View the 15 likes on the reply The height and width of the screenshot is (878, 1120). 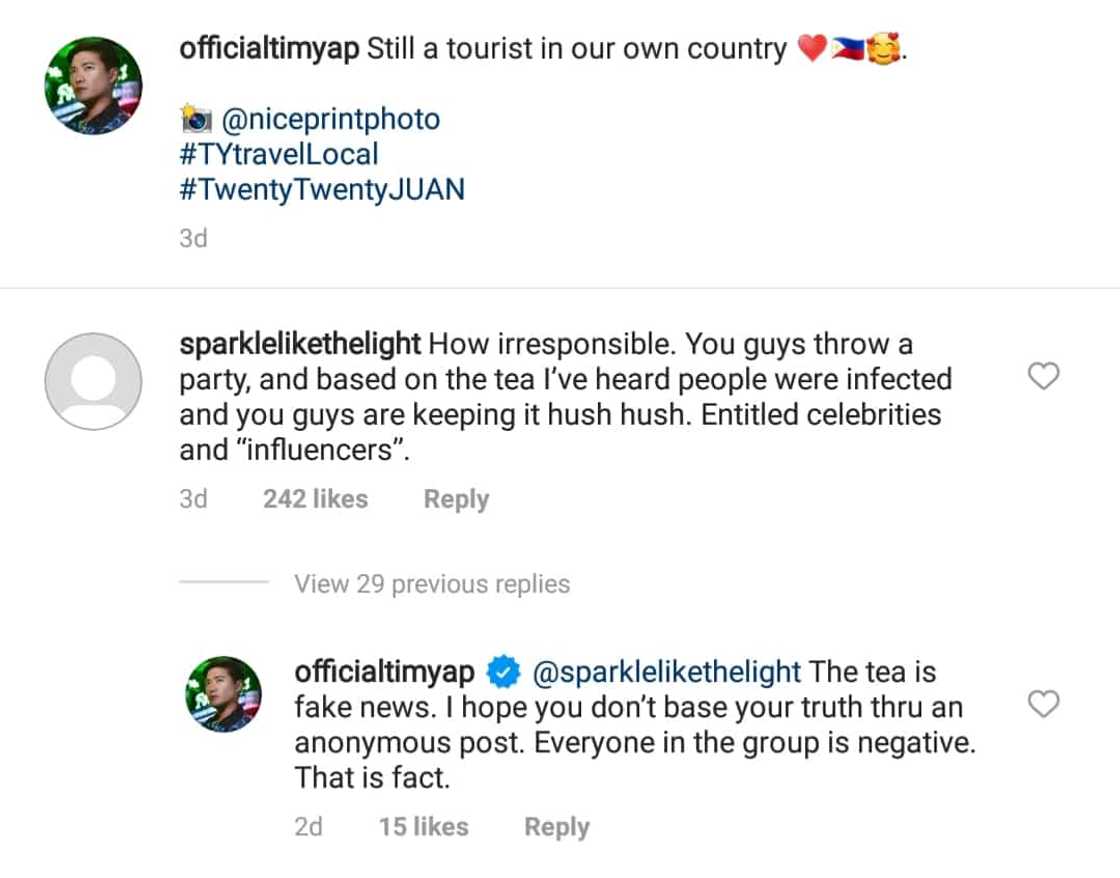pyautogui.click(x=423, y=827)
